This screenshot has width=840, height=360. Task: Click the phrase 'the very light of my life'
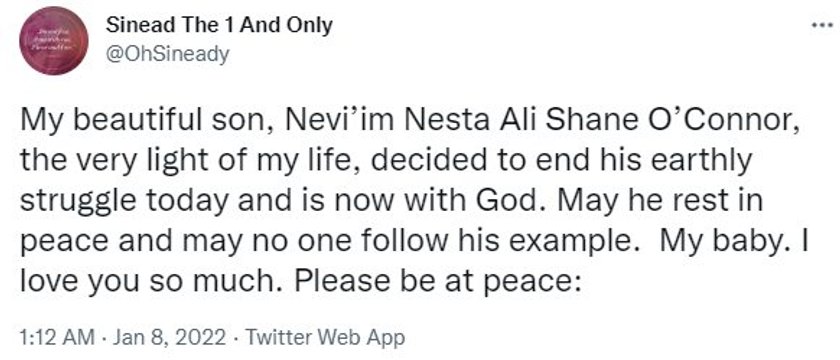tap(186, 161)
